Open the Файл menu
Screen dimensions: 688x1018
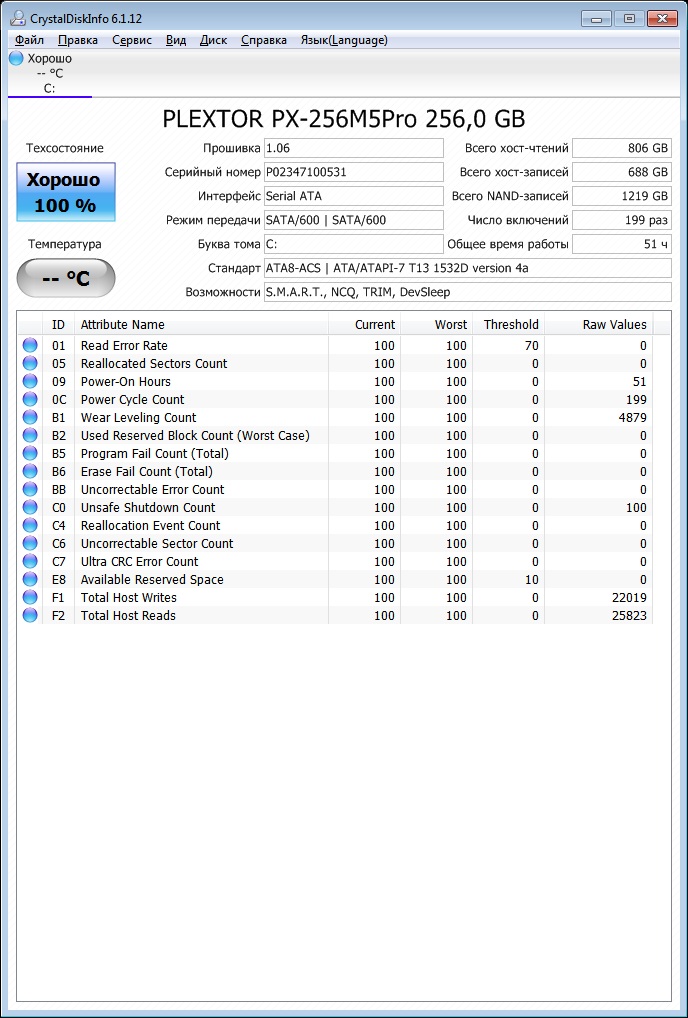pos(29,40)
